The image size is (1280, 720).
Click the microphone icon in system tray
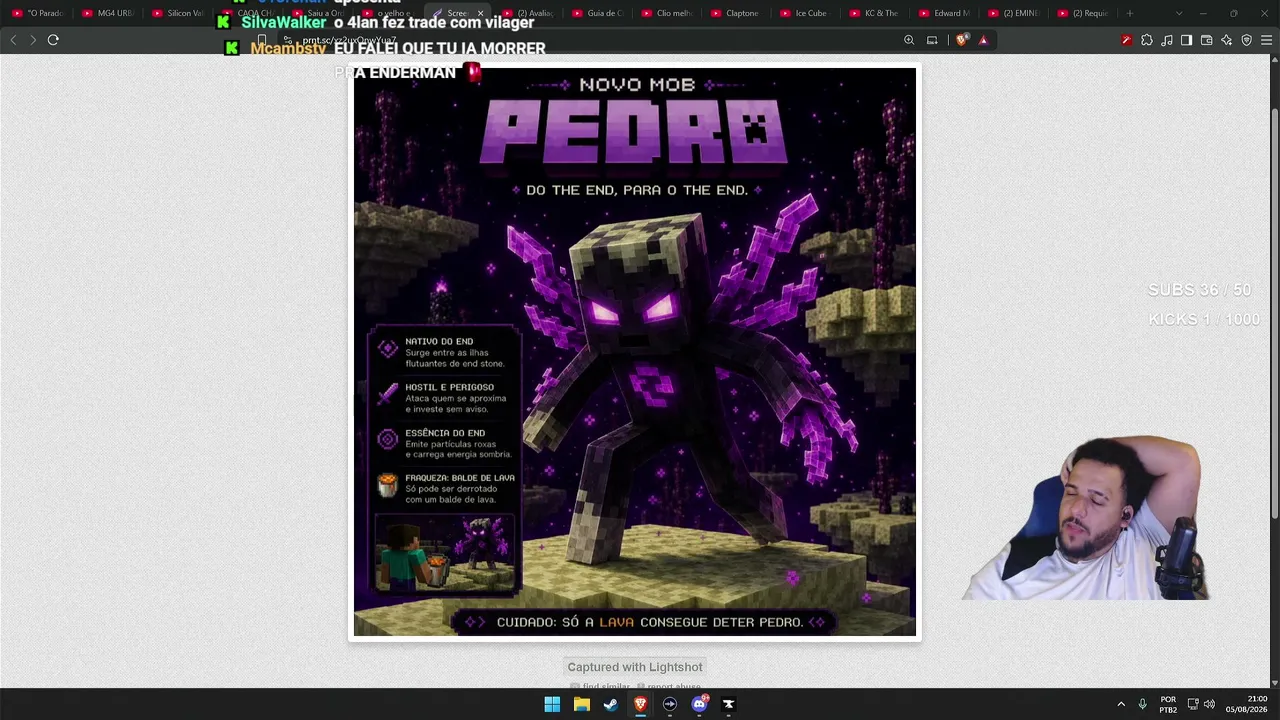tap(1143, 704)
